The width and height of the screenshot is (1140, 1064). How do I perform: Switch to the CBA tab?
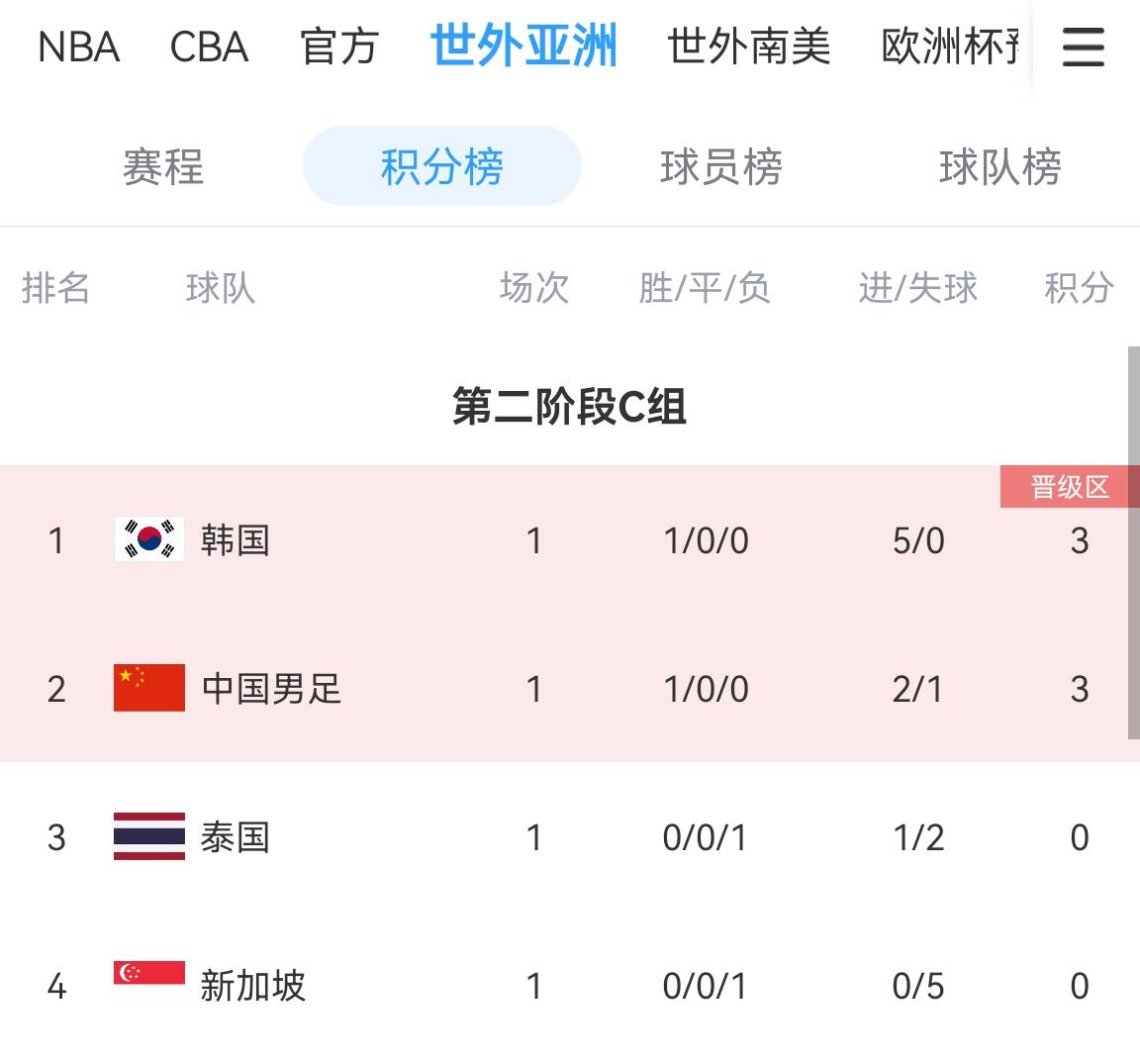209,47
